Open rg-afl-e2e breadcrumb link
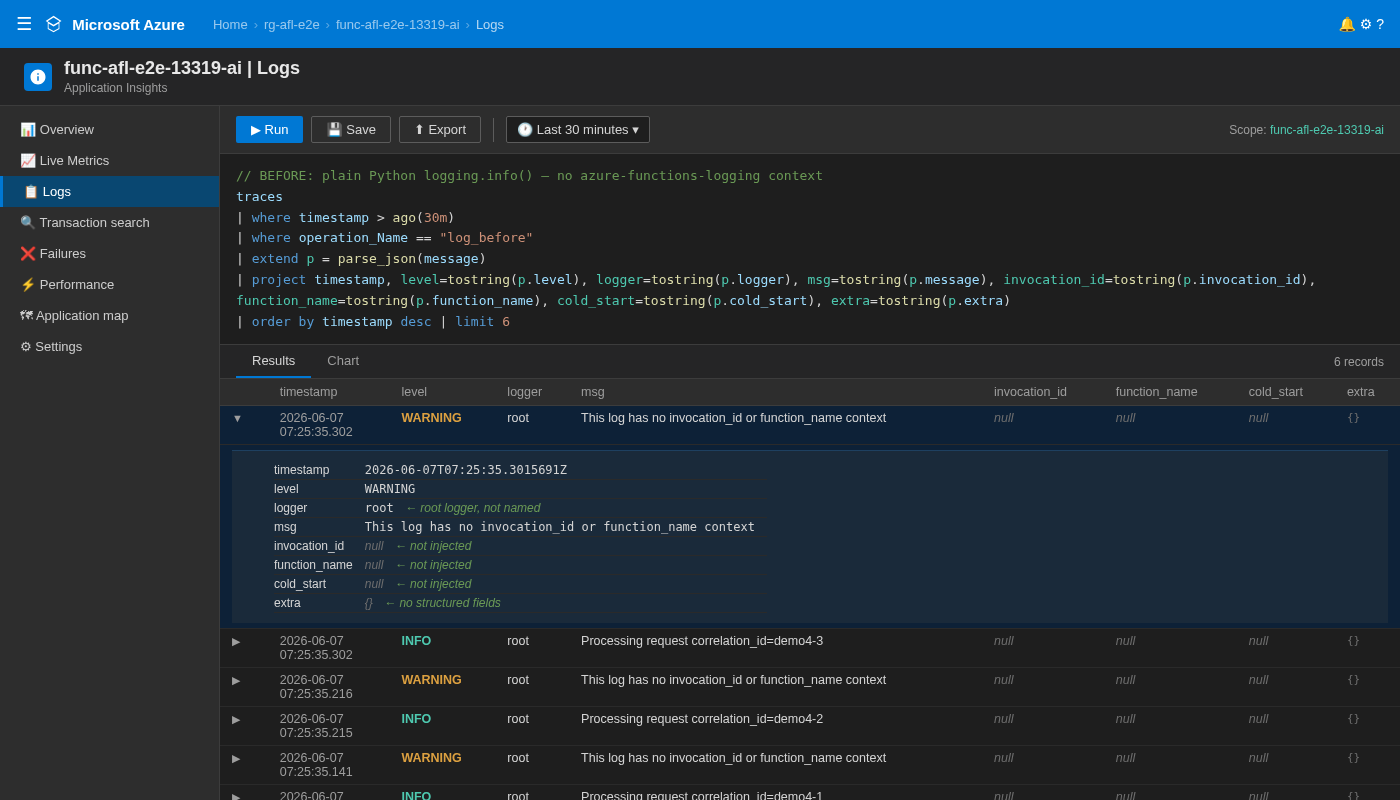The width and height of the screenshot is (1400, 800). [x=292, y=24]
